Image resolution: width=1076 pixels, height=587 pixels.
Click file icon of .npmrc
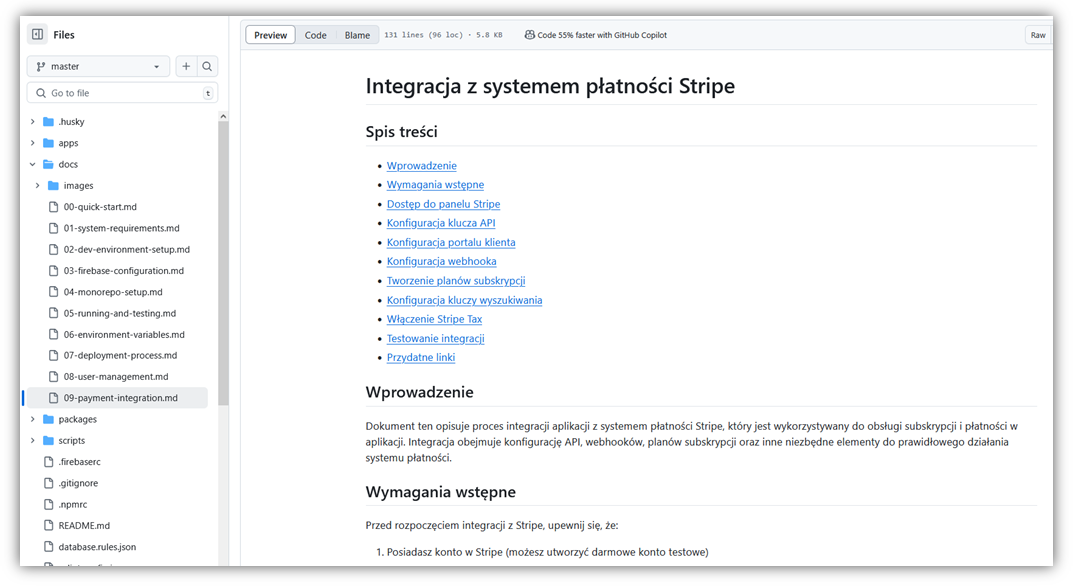pyautogui.click(x=48, y=504)
